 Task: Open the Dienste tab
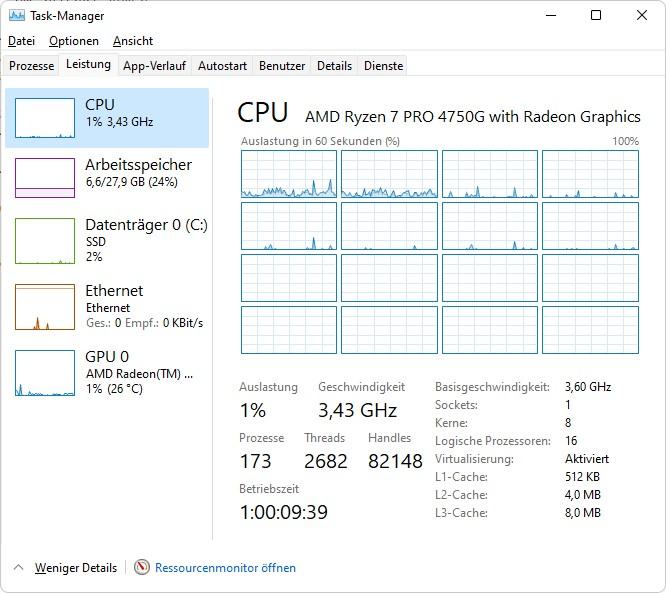pyautogui.click(x=383, y=66)
